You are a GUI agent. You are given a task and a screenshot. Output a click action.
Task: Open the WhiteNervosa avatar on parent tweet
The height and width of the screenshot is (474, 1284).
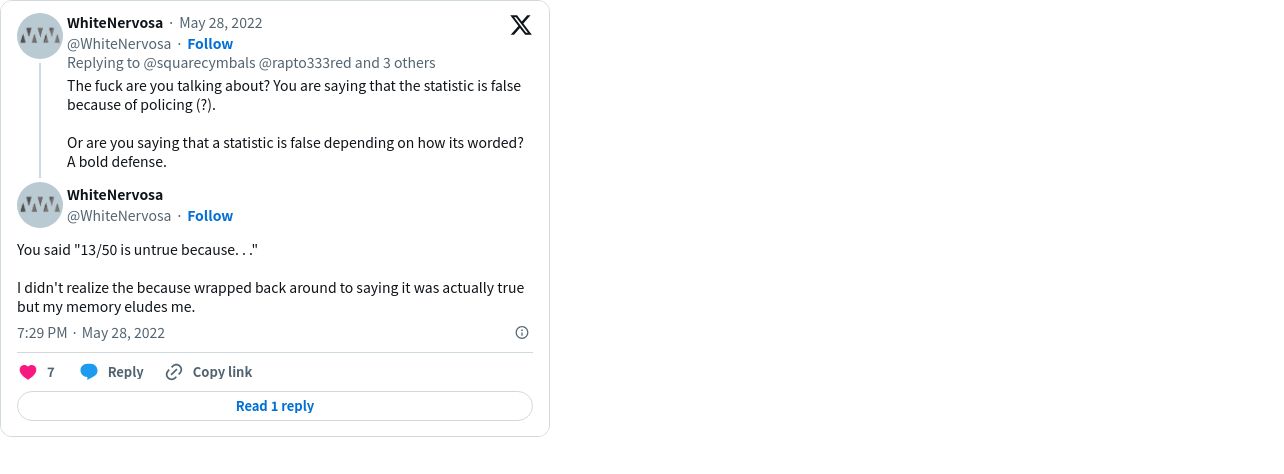[x=41, y=37]
